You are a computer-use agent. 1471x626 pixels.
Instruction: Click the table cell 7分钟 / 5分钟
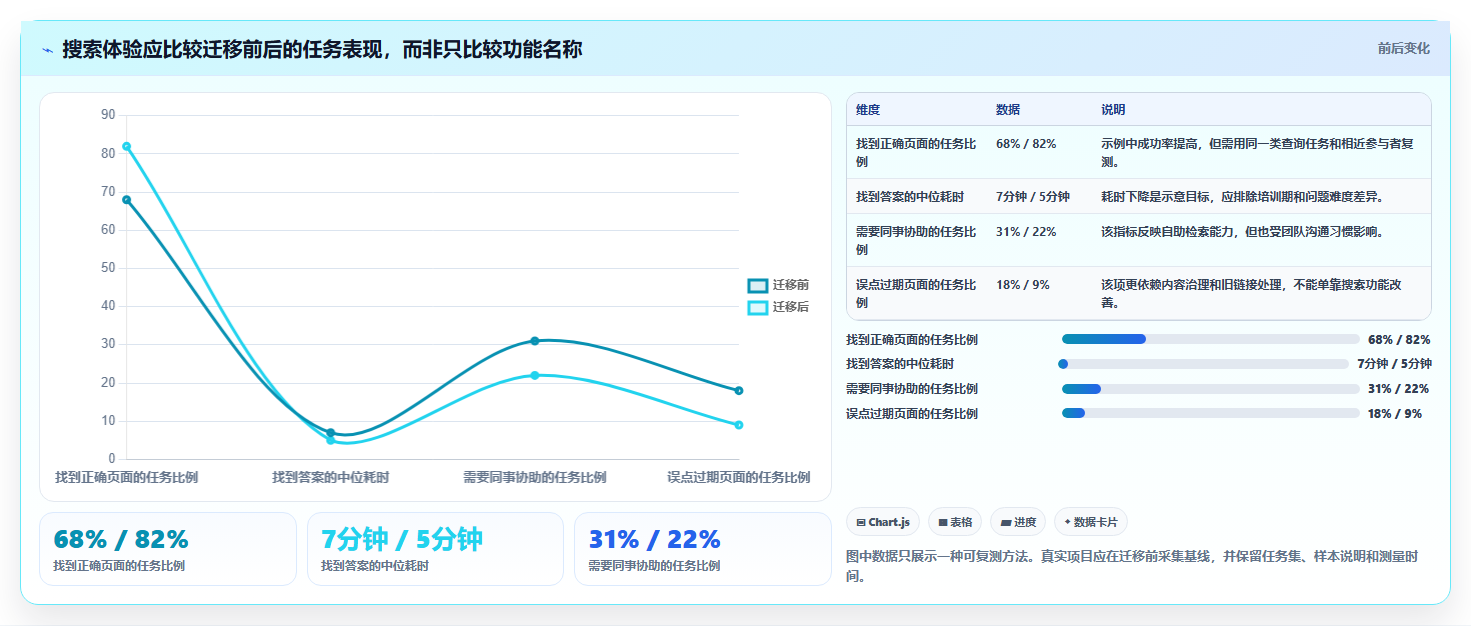1033,196
